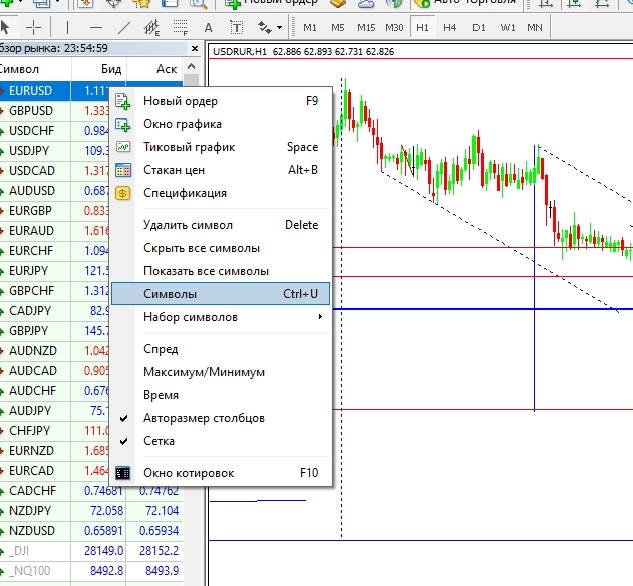
Task: Open Спецификация from context menu
Action: pyautogui.click(x=220, y=193)
